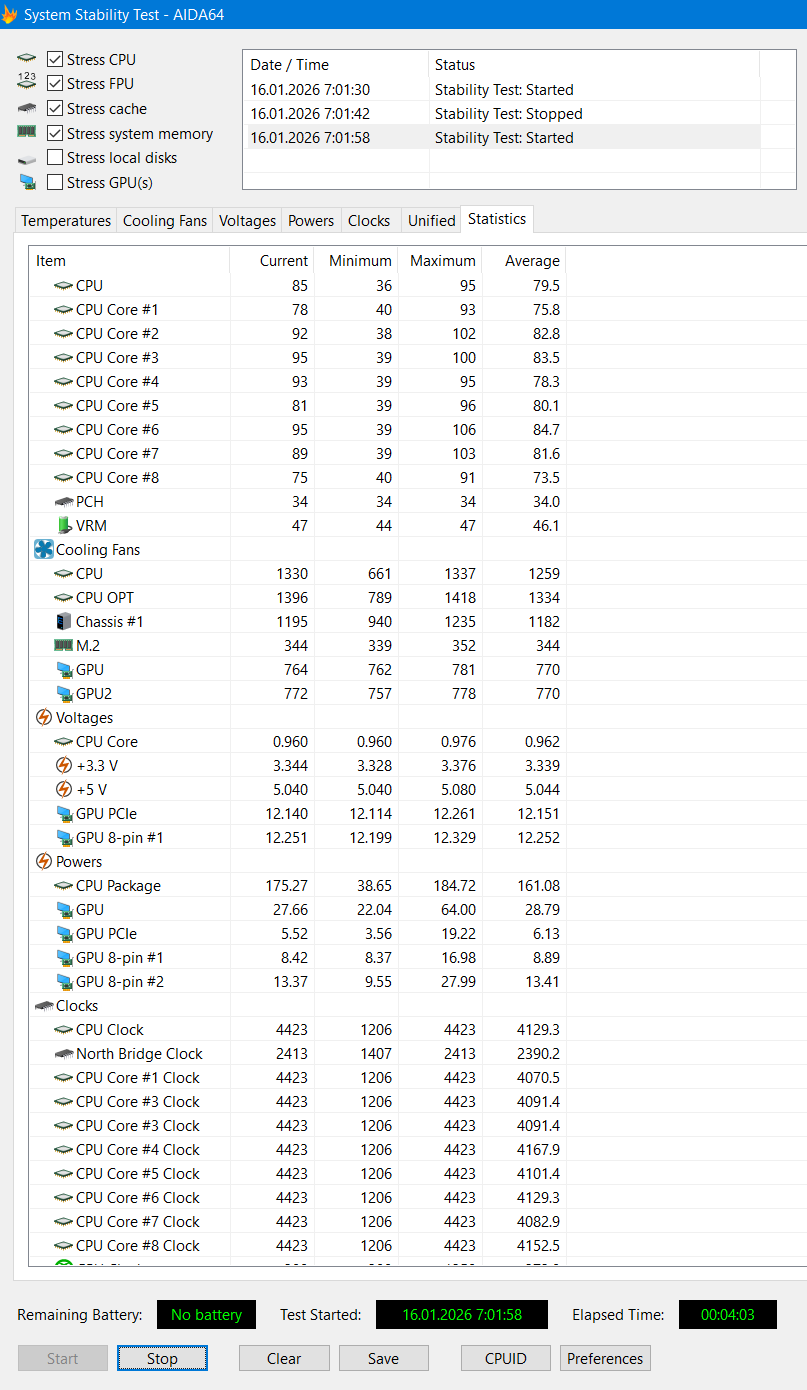Click the Maximum column header
Screen dimensions: 807x1390
pos(440,260)
